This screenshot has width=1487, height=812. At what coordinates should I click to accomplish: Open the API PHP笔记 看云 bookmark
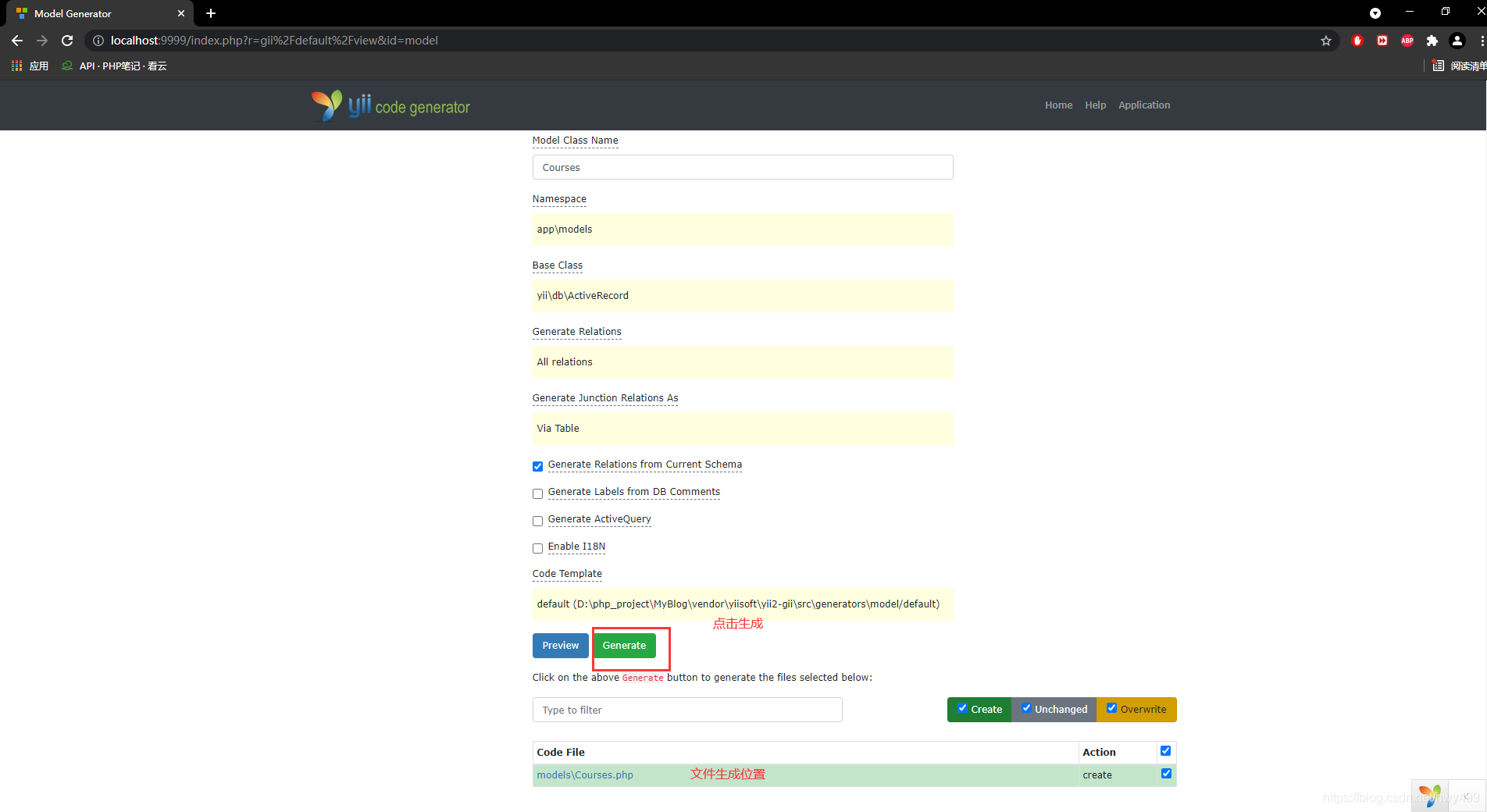(115, 66)
